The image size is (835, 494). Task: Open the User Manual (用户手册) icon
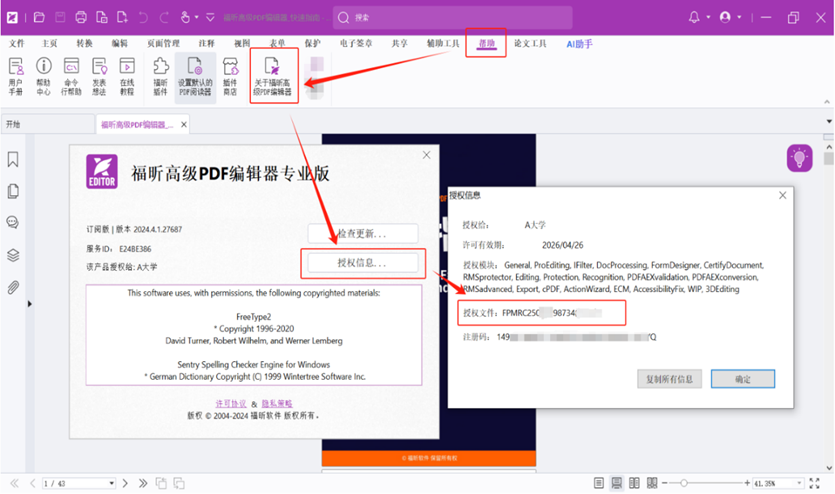click(x=15, y=76)
